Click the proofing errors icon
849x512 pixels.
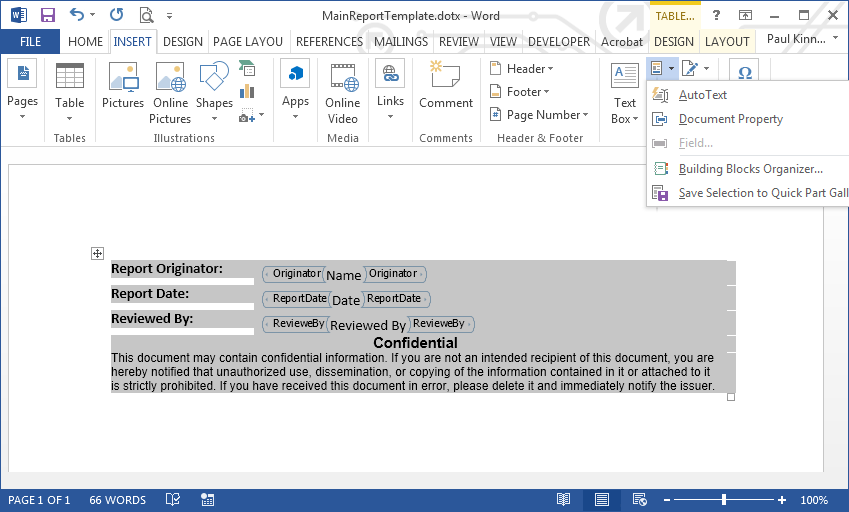pos(173,500)
